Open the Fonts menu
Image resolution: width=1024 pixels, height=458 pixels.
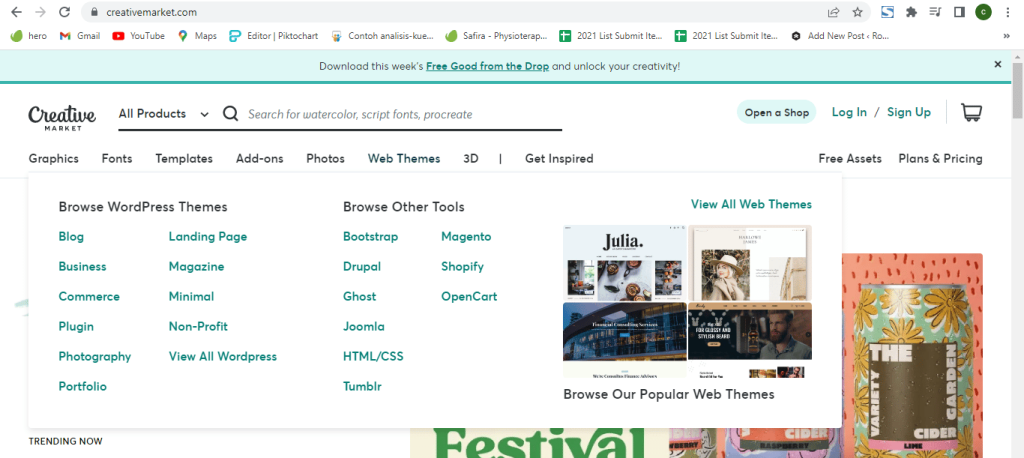tap(117, 159)
